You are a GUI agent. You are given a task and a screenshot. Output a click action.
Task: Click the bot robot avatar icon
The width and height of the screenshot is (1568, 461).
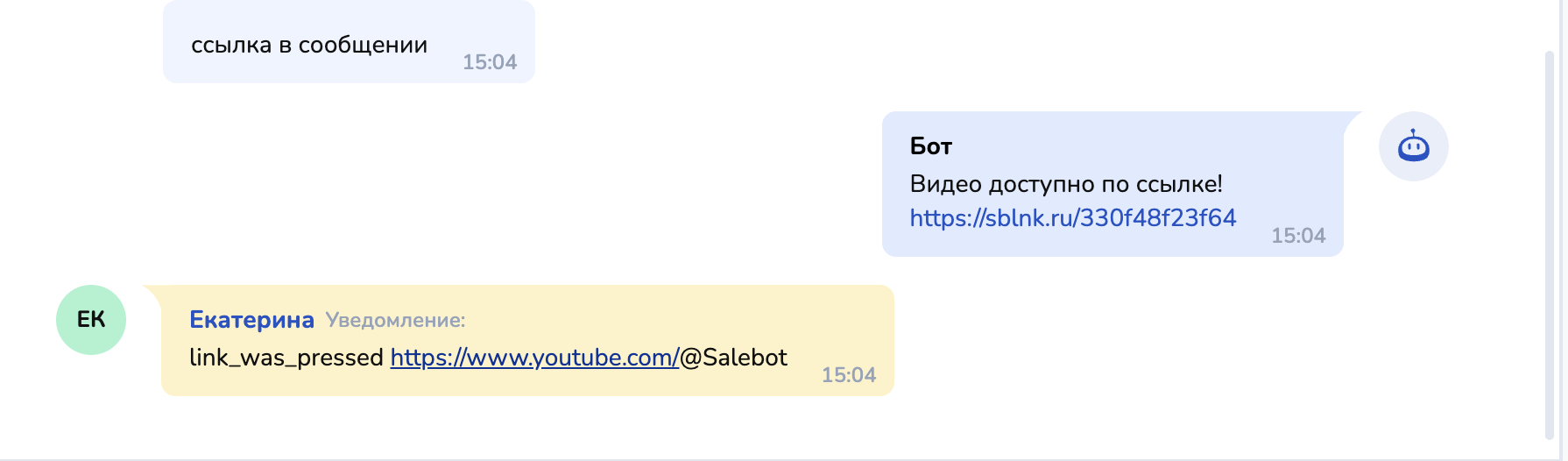click(1413, 146)
